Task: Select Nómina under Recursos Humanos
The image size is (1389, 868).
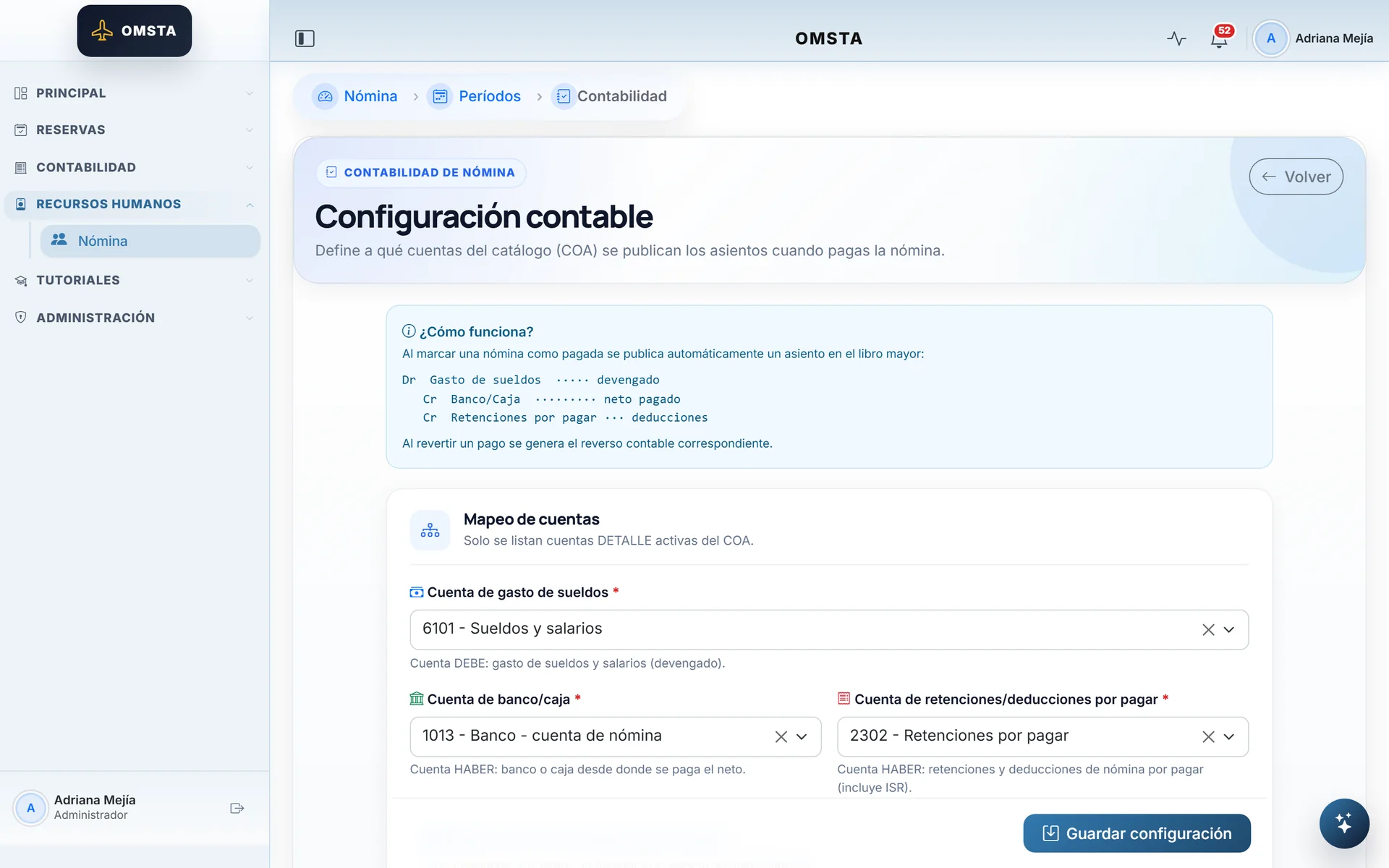Action: (x=150, y=241)
